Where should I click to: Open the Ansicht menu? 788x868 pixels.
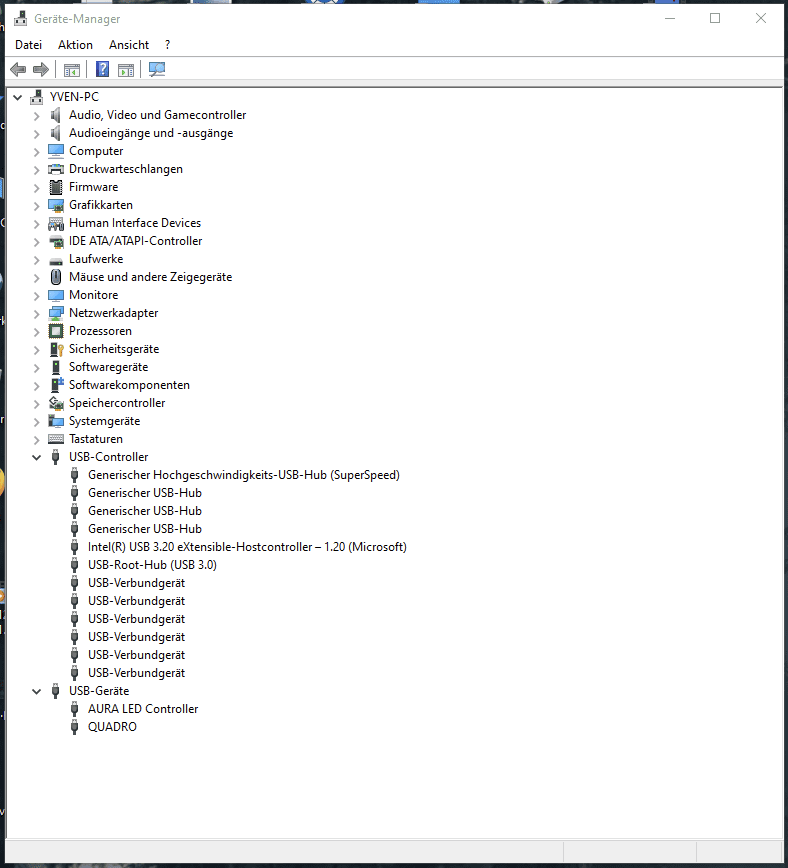(x=129, y=45)
